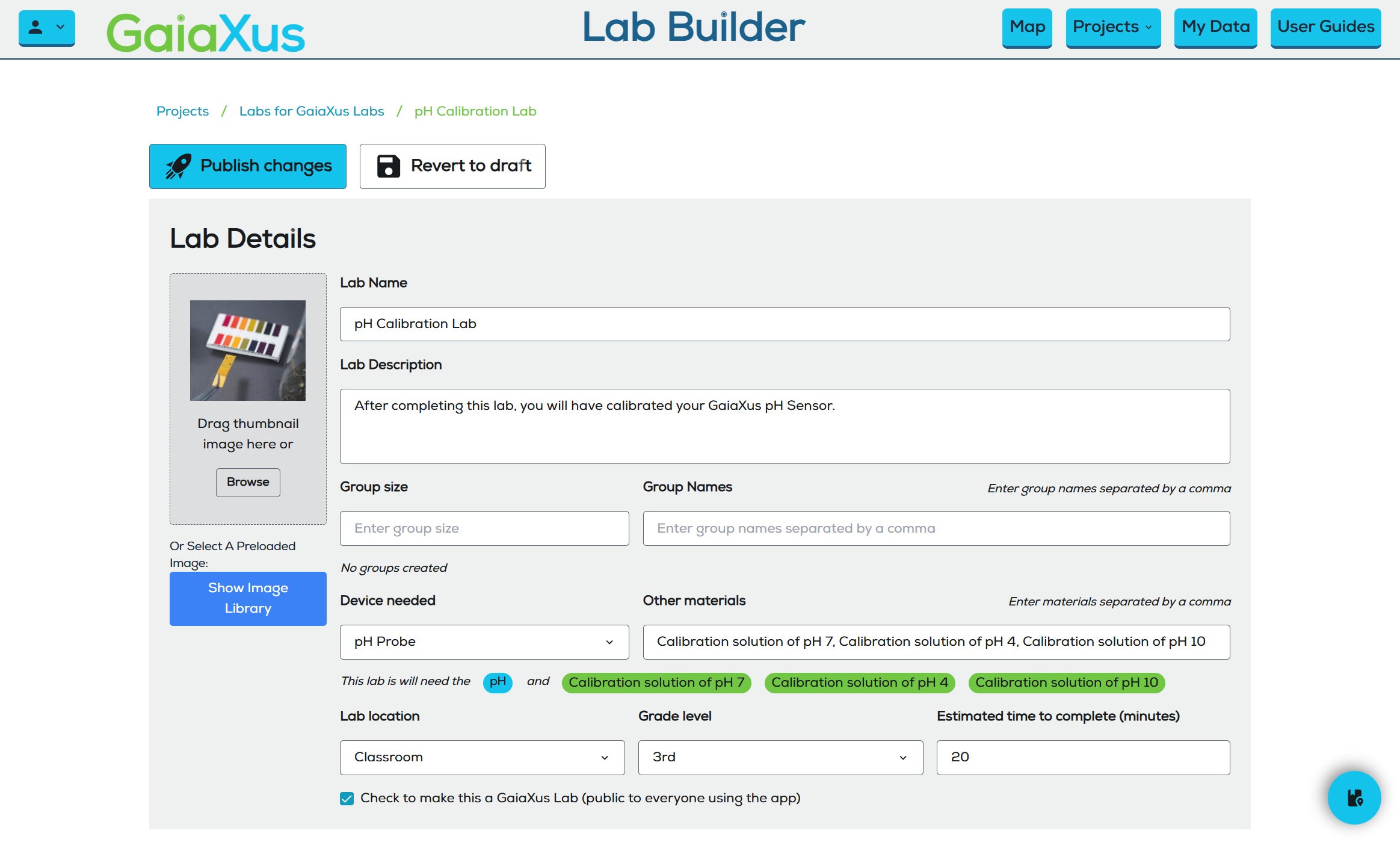This screenshot has width=1400, height=842.
Task: Click the Lab Details heading
Action: tap(243, 239)
